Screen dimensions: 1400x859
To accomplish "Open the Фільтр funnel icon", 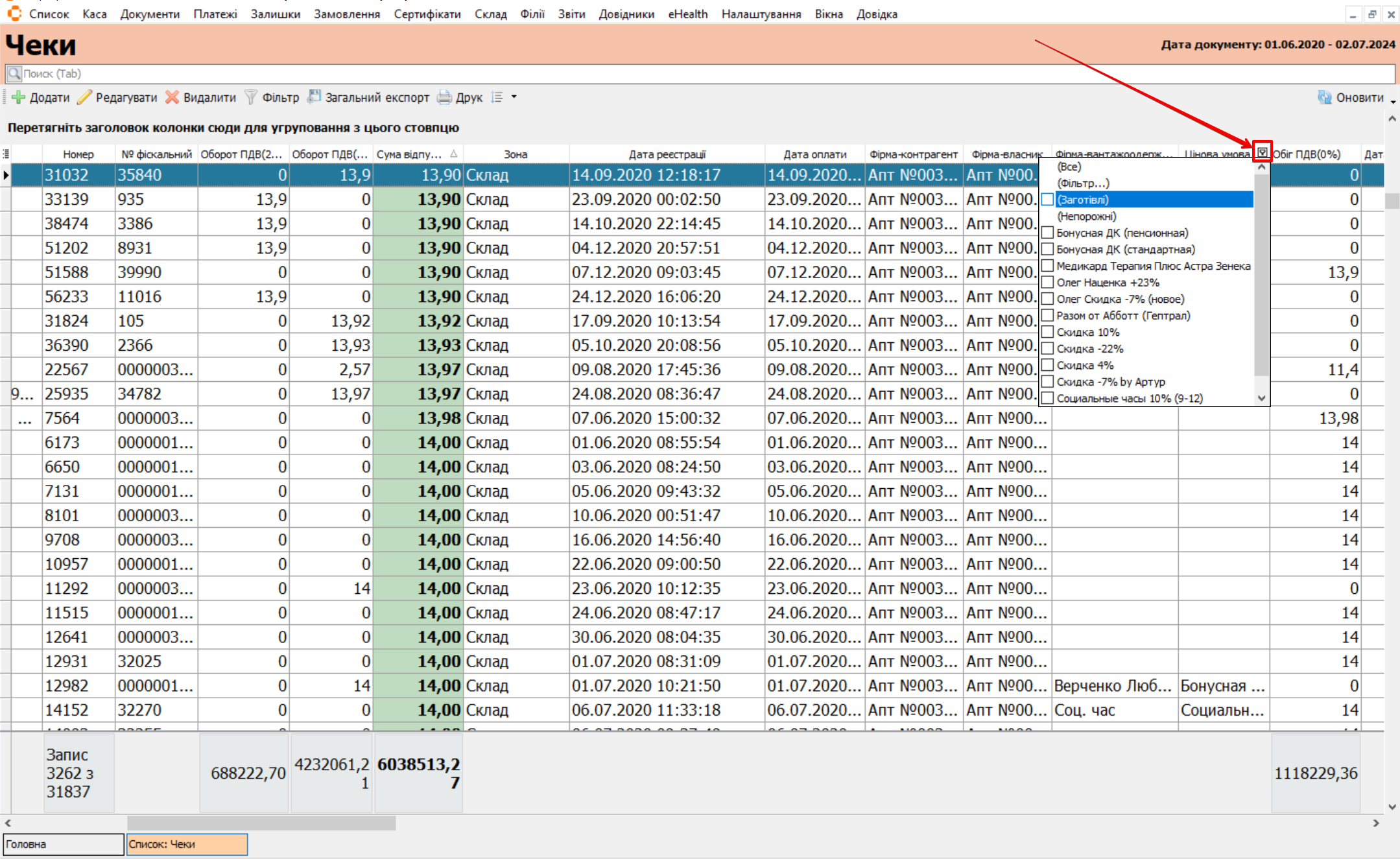I will 250,97.
